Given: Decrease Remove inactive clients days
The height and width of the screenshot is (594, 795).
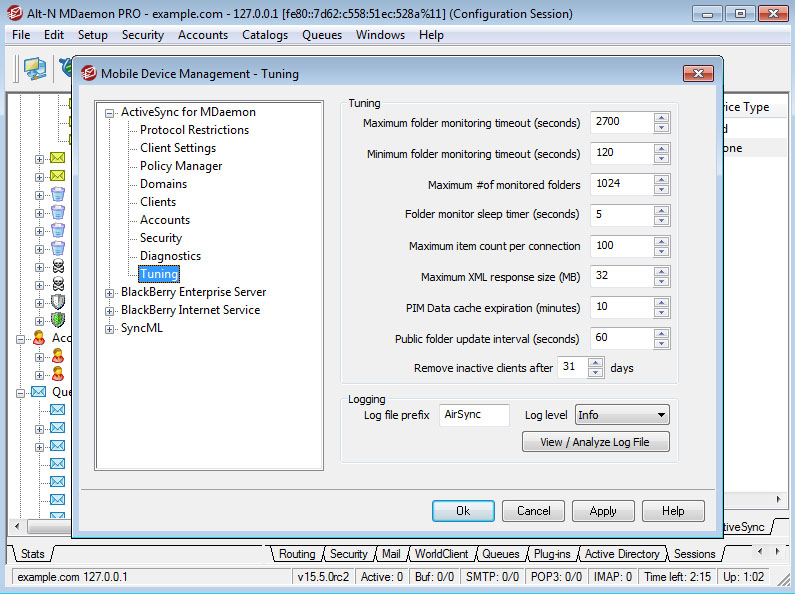Looking at the screenshot, I should click(595, 373).
